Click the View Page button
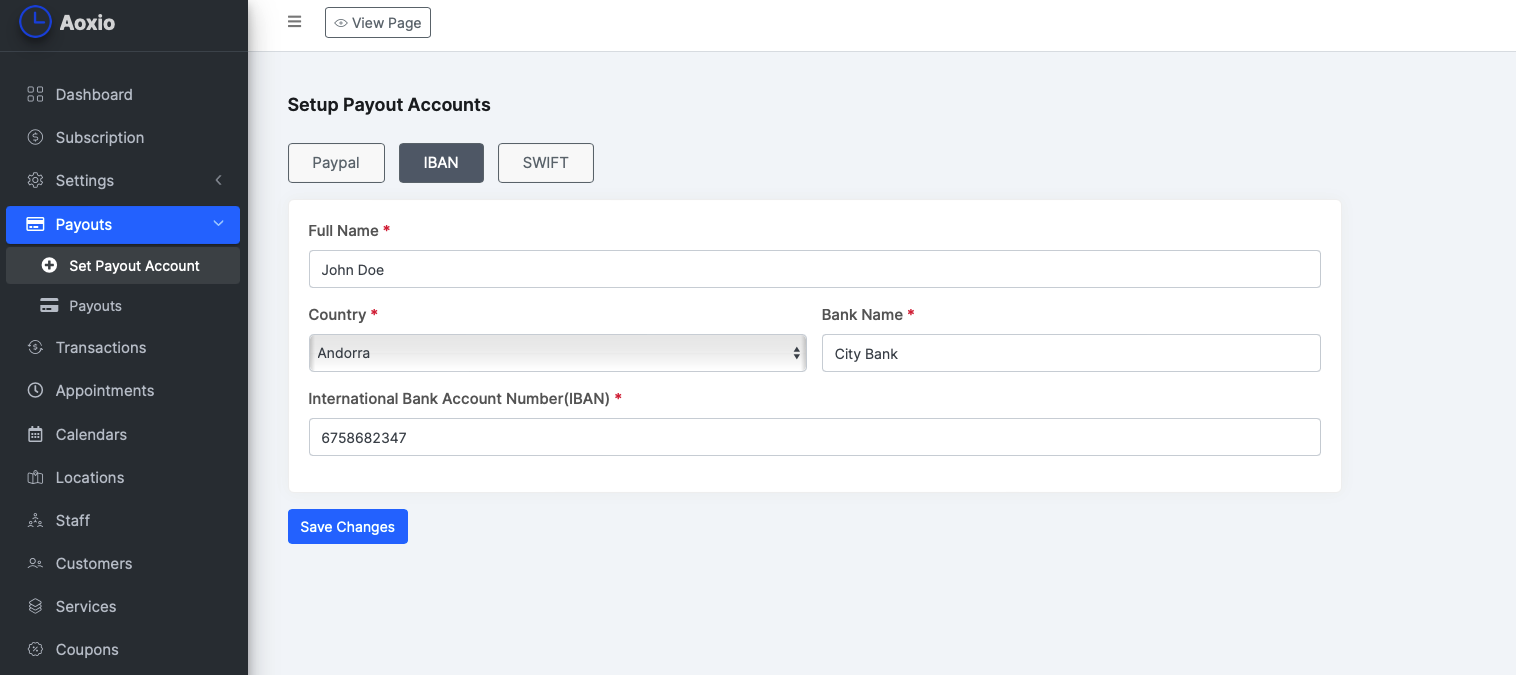 [x=378, y=23]
